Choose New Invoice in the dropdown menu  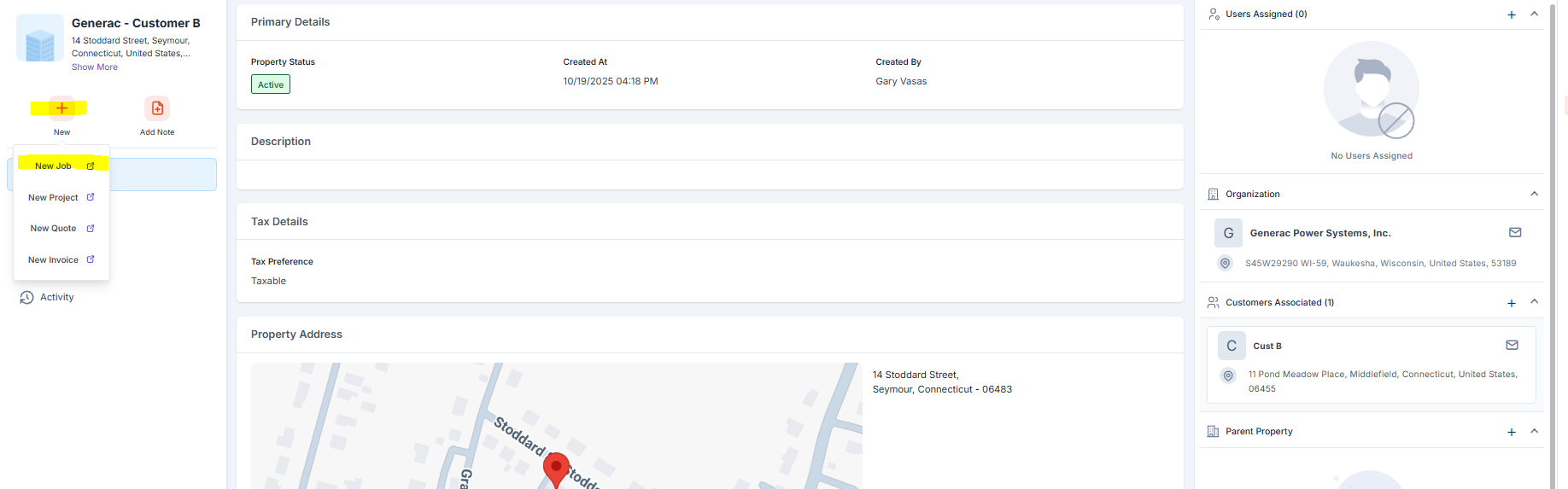[x=53, y=260]
